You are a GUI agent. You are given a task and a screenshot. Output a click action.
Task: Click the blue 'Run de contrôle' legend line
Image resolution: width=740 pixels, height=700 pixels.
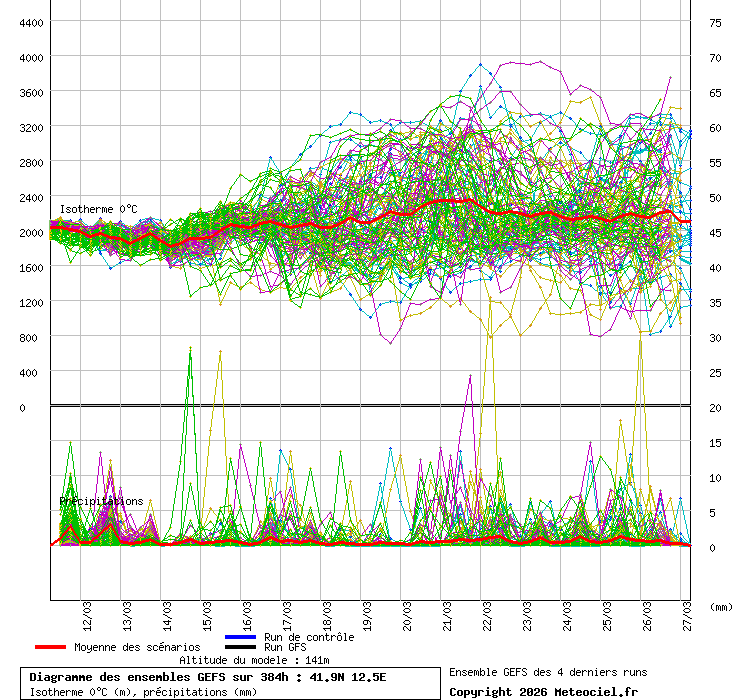tap(240, 637)
